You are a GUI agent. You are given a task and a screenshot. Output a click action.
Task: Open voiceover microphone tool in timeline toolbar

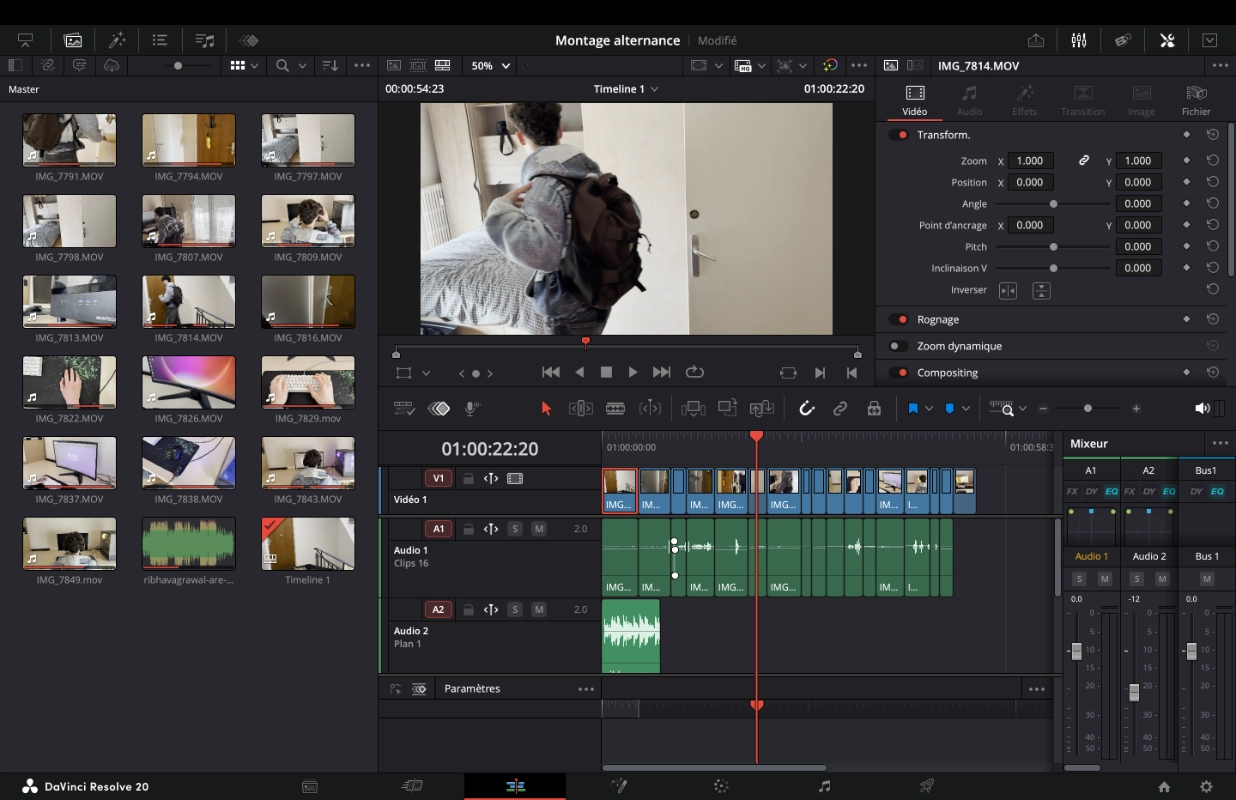pos(472,408)
